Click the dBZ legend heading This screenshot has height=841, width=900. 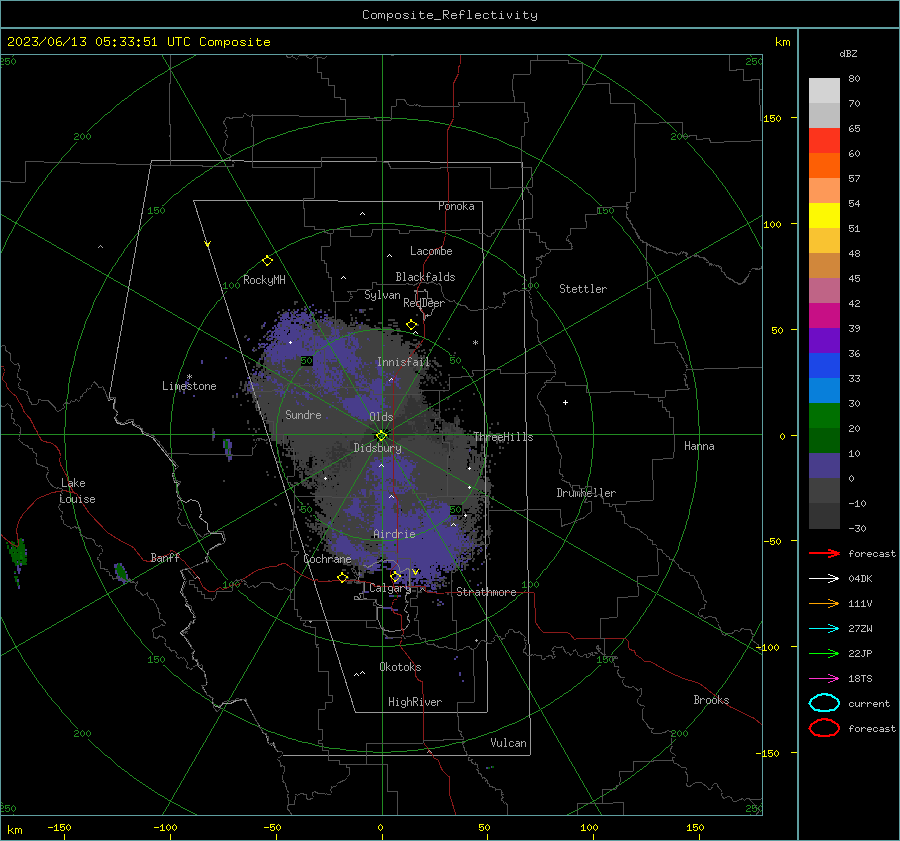click(x=848, y=53)
